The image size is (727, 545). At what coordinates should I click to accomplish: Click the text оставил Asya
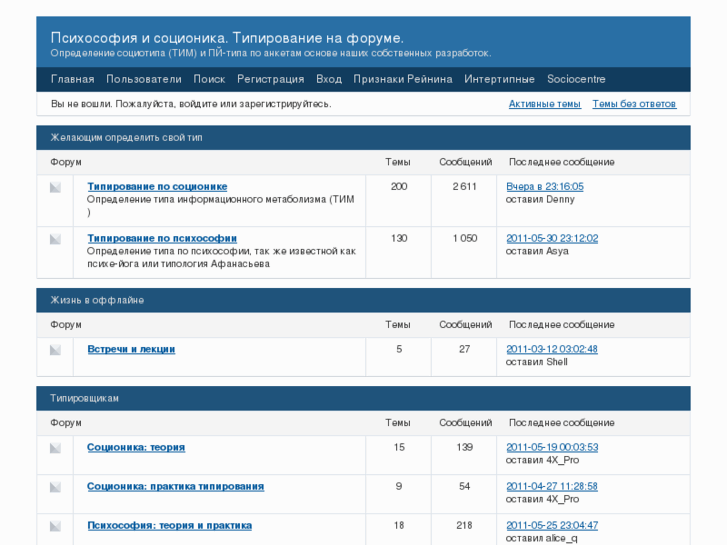(x=537, y=251)
